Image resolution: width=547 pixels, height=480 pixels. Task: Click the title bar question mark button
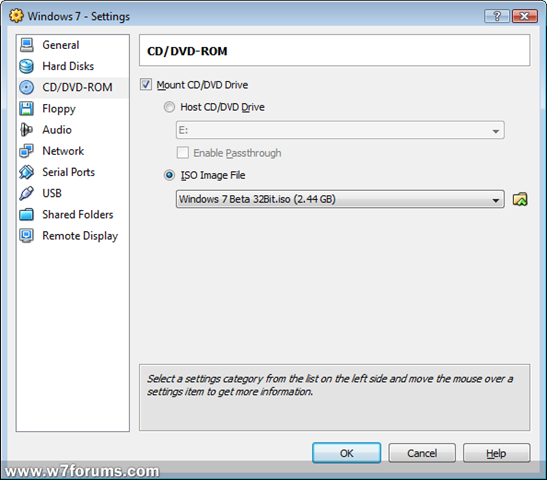[497, 16]
